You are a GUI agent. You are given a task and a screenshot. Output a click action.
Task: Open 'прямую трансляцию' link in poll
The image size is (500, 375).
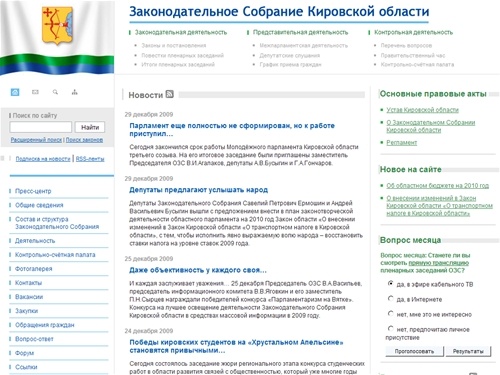point(439,263)
